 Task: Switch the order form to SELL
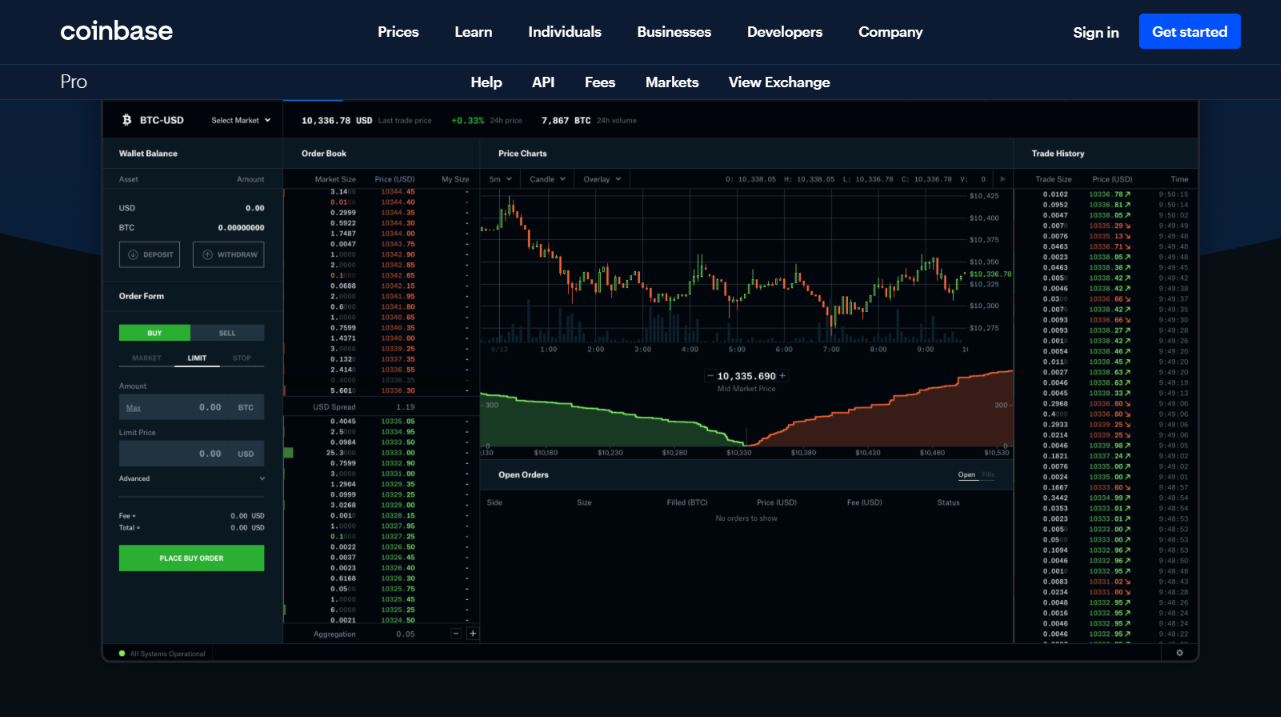[228, 333]
